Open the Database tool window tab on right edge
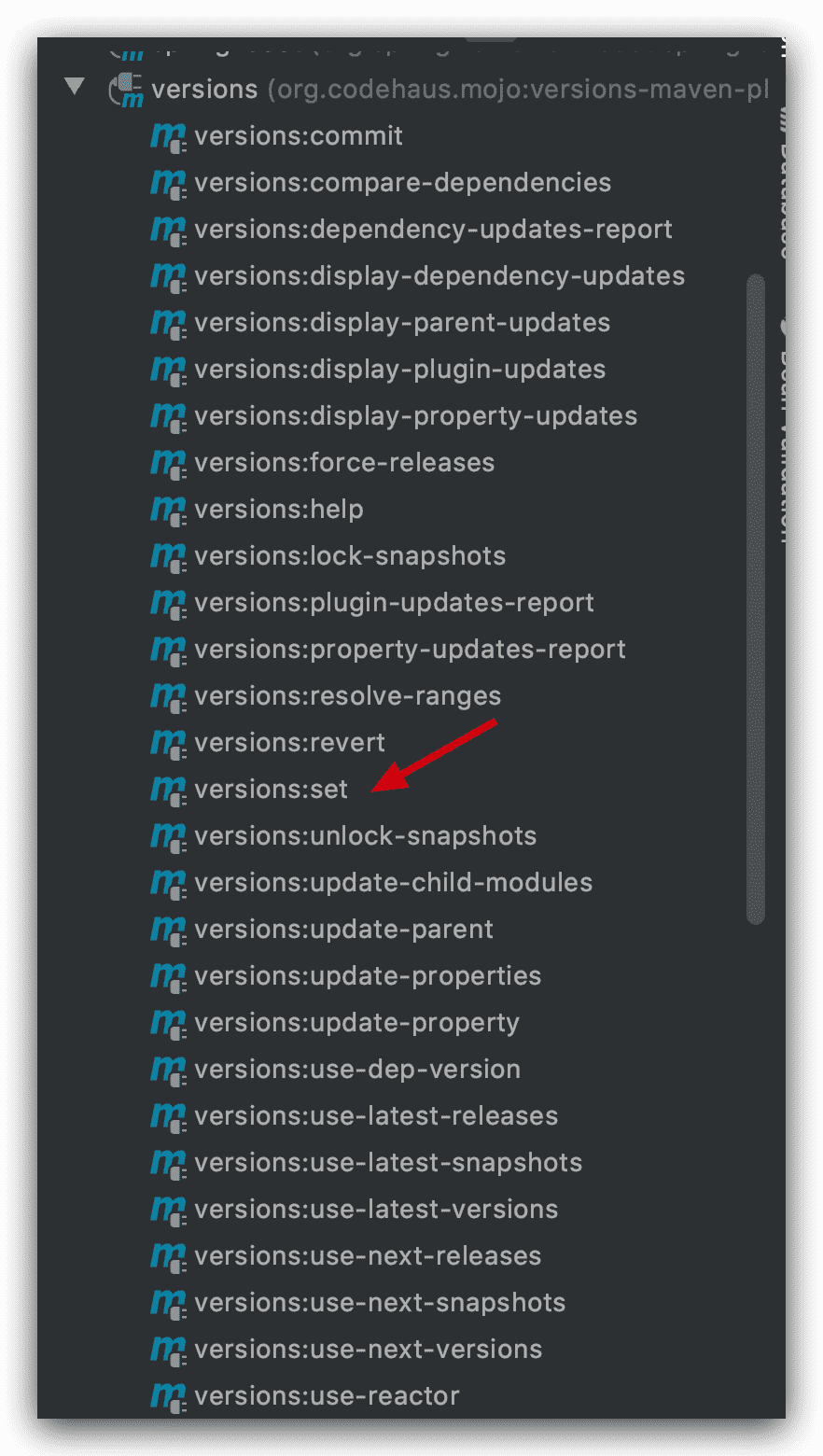Screen dimensions: 823x1456 [782, 187]
